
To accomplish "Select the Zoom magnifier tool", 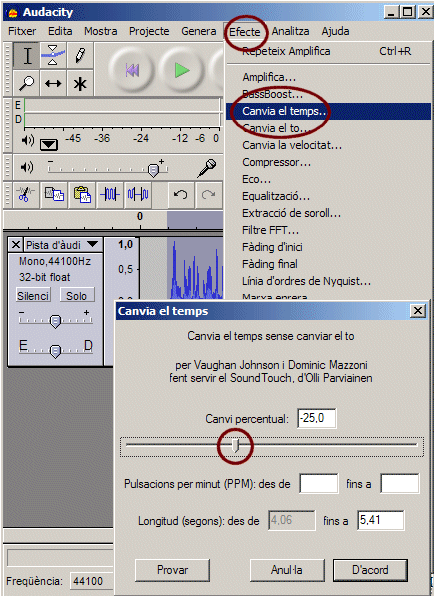I will [27, 82].
